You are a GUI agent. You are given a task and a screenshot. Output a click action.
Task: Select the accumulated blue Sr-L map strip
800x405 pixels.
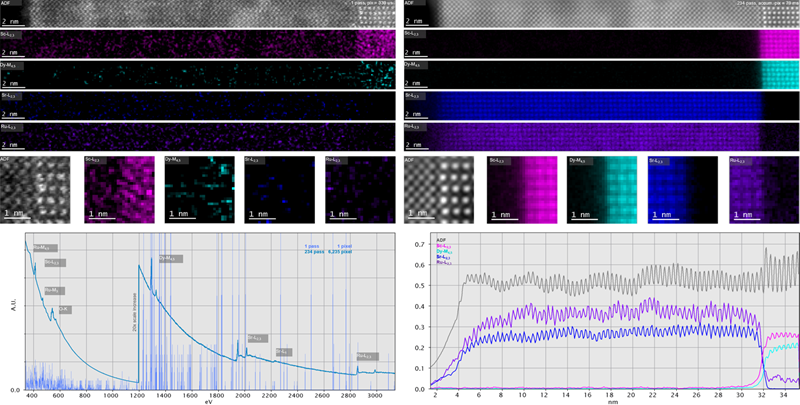coord(602,106)
